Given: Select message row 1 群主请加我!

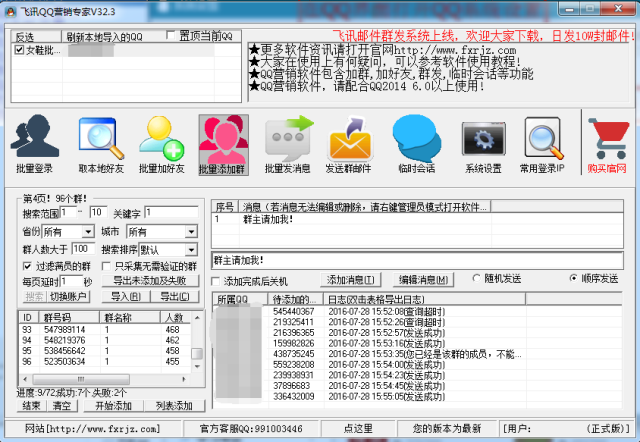Looking at the screenshot, I should 417,220.
